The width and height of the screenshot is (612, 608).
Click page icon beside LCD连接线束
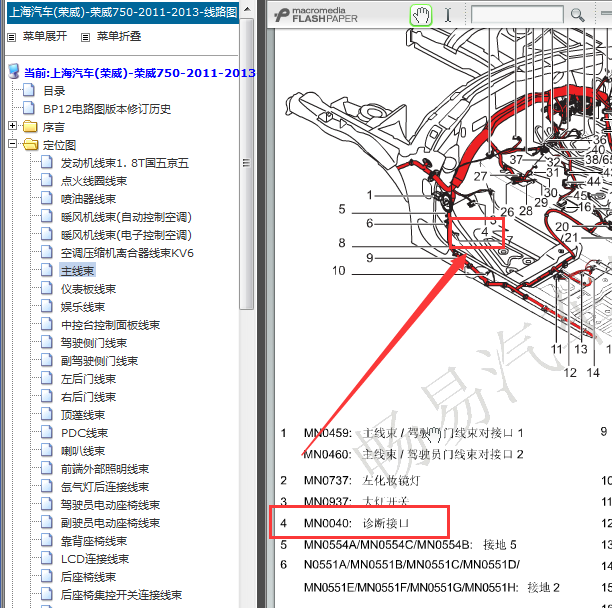point(47,558)
